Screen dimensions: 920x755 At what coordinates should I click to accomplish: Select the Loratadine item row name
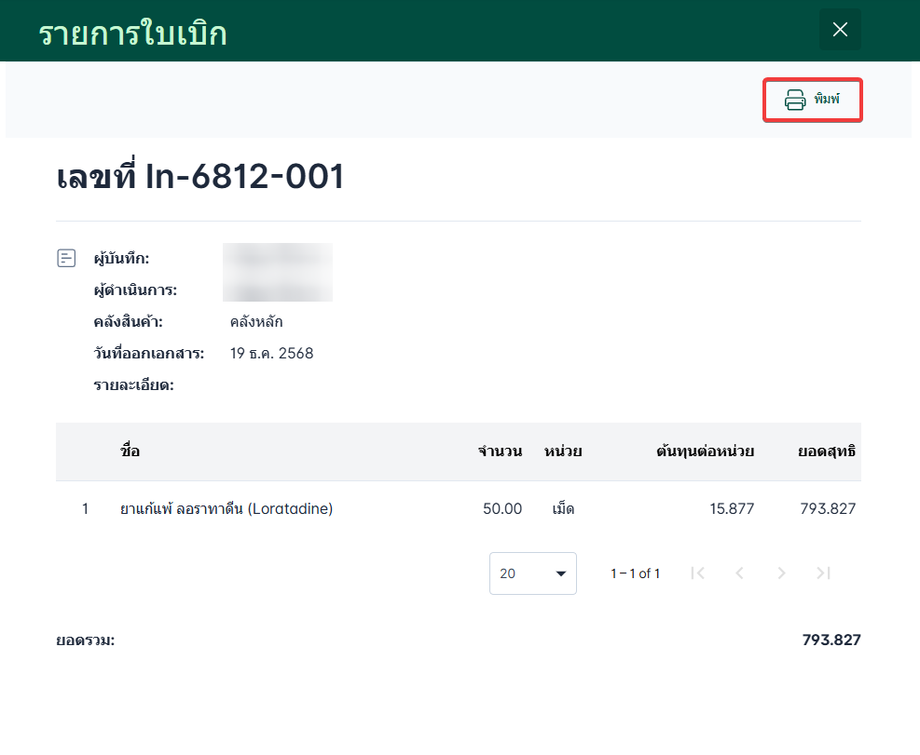226,509
